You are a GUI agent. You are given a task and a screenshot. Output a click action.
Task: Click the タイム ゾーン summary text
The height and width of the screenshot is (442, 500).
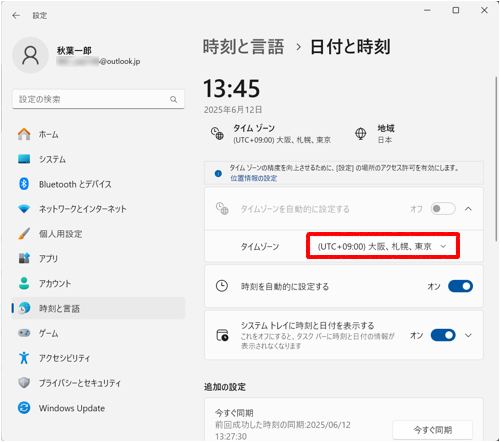(x=282, y=134)
